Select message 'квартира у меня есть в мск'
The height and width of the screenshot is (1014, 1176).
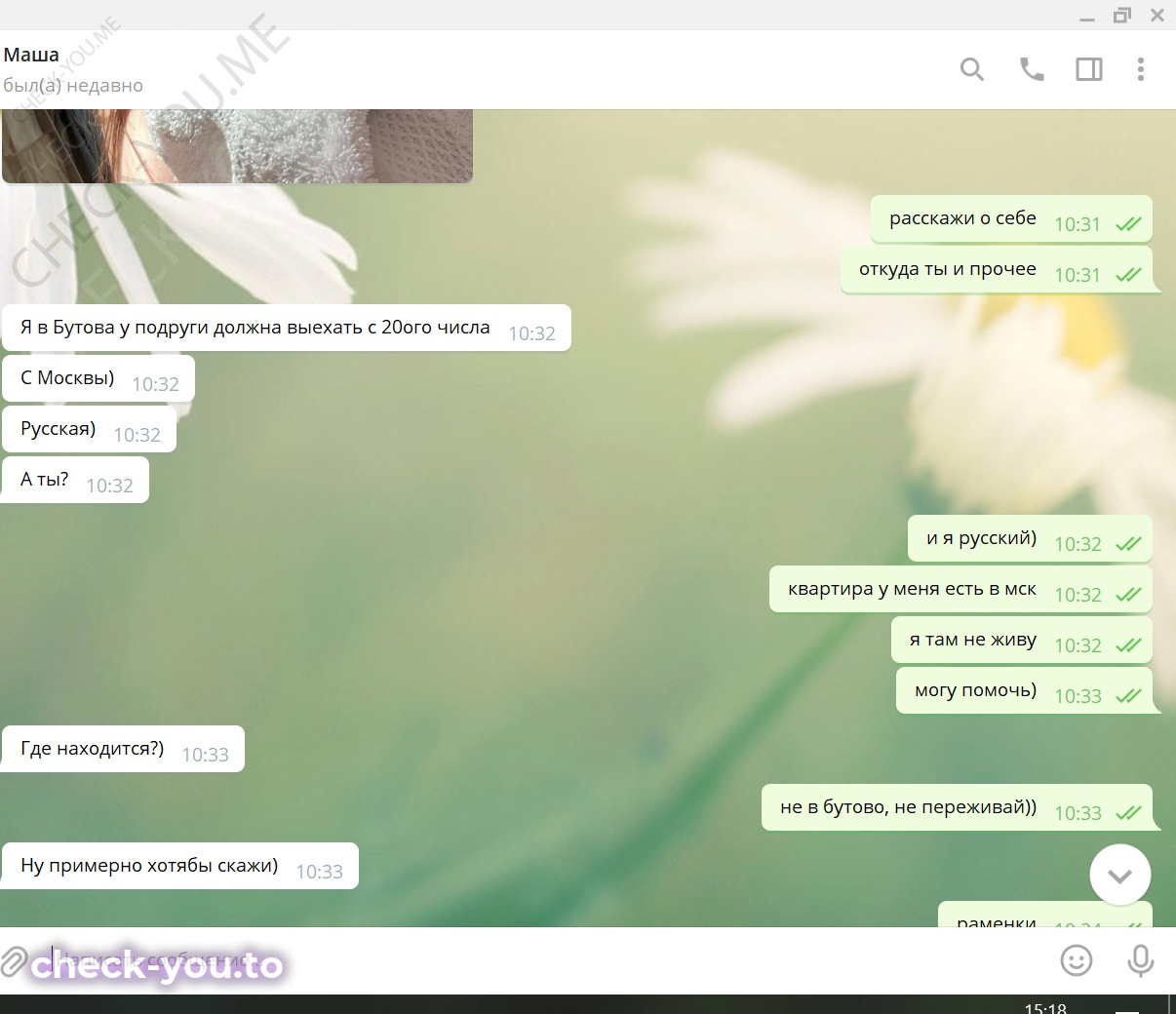tap(960, 590)
